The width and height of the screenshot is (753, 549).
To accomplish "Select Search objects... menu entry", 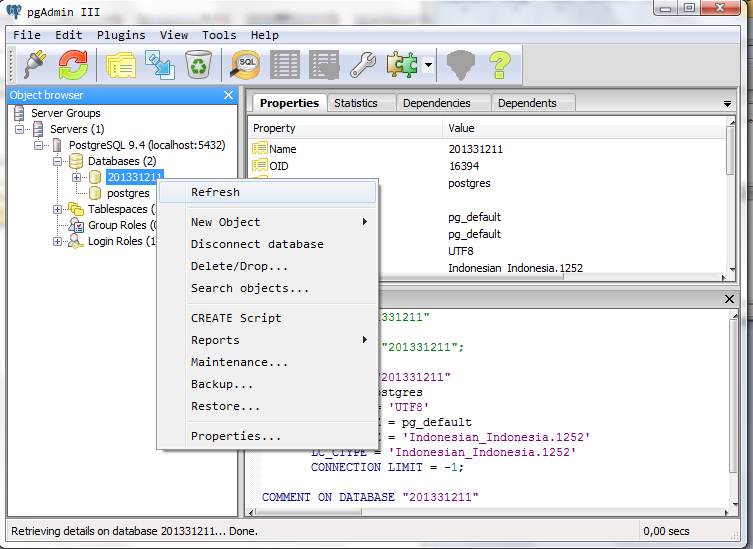I will tap(267, 288).
